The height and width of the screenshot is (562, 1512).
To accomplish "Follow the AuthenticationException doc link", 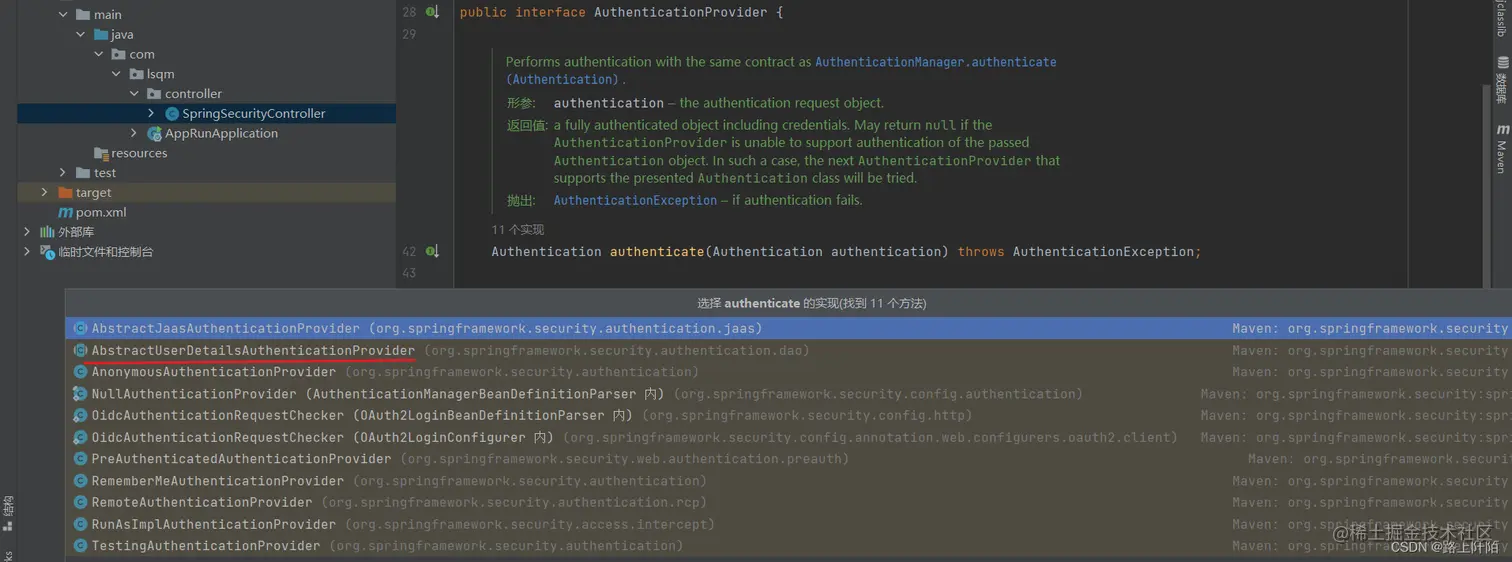I will pos(635,200).
